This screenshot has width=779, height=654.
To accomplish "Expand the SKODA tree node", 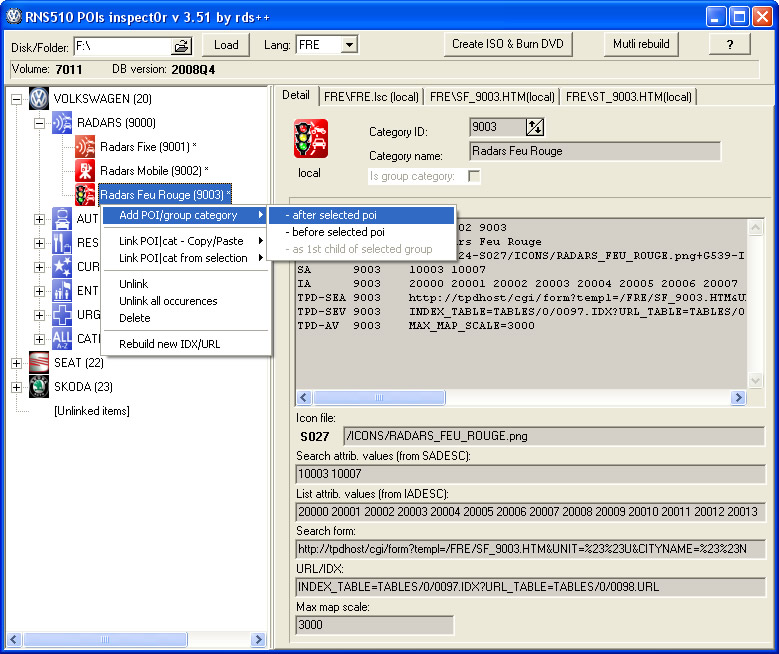I will coord(16,387).
